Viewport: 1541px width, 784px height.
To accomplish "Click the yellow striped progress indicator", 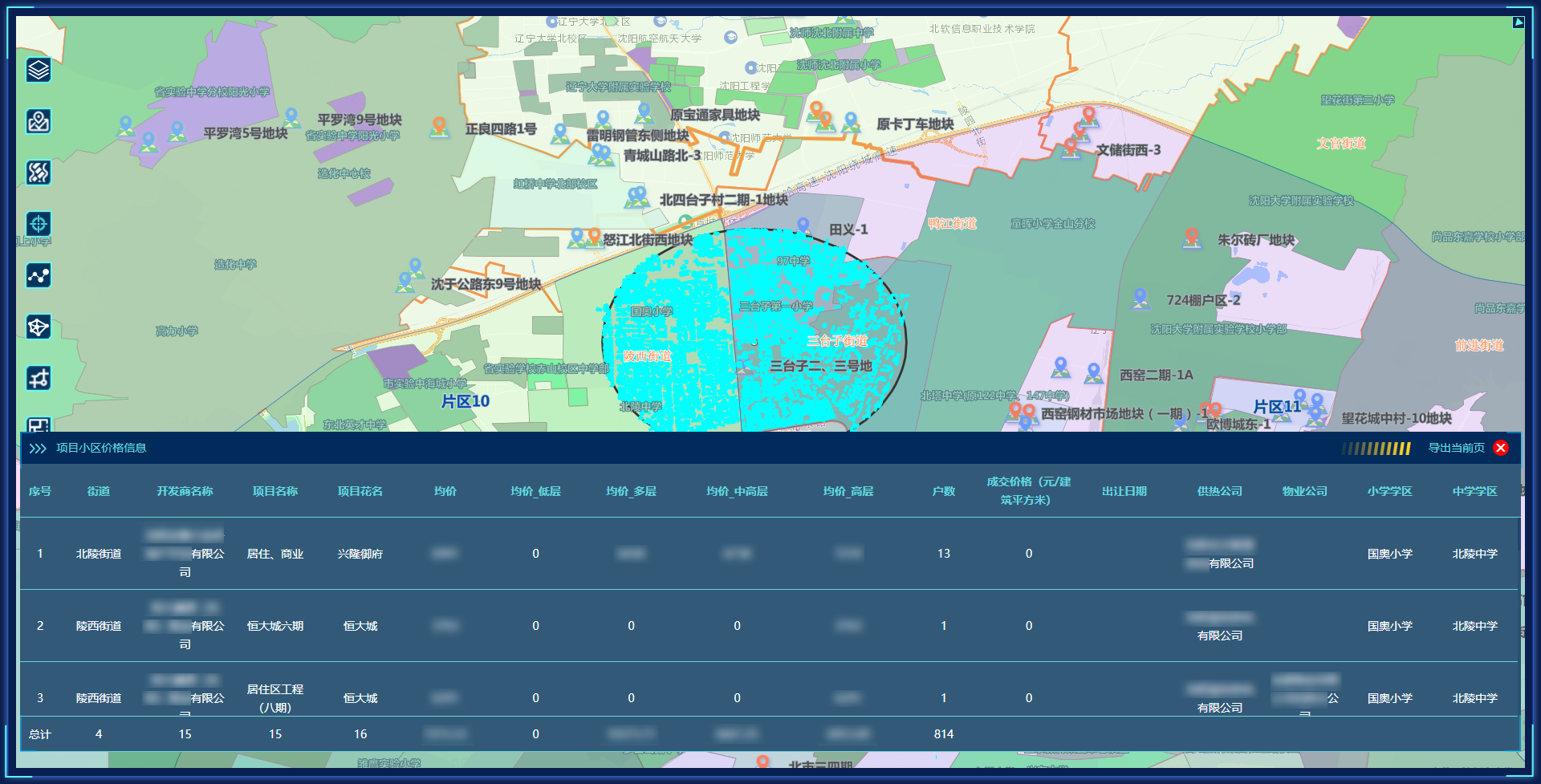I will pos(1376,449).
